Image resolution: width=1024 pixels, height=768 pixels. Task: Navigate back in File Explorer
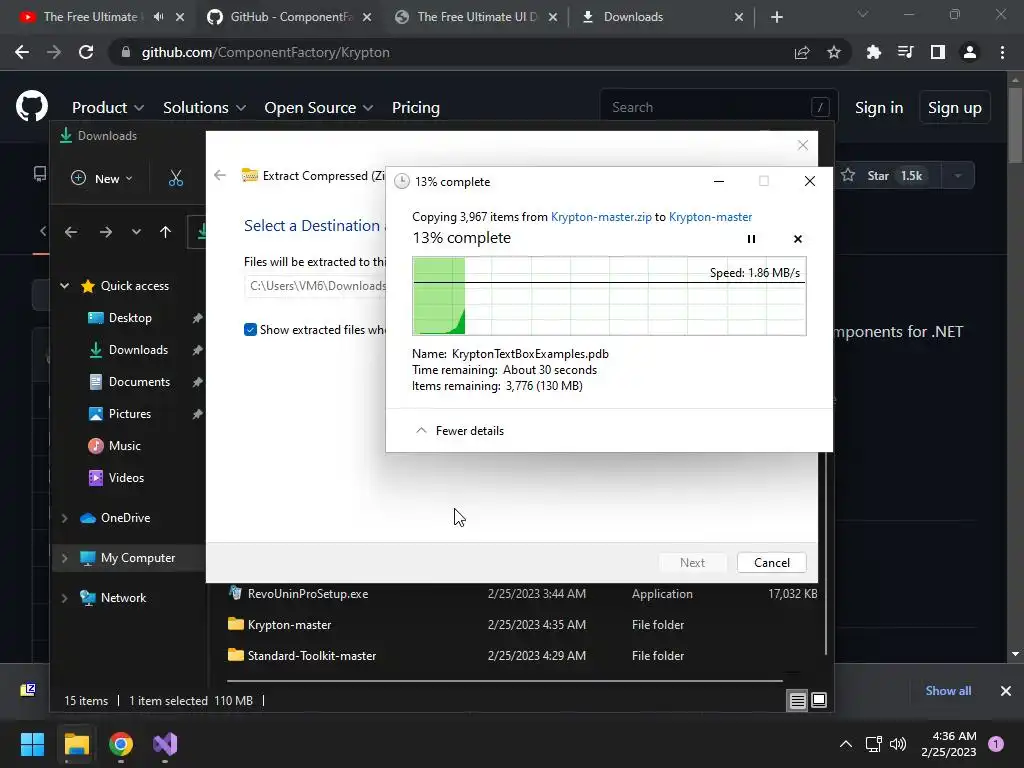[71, 232]
